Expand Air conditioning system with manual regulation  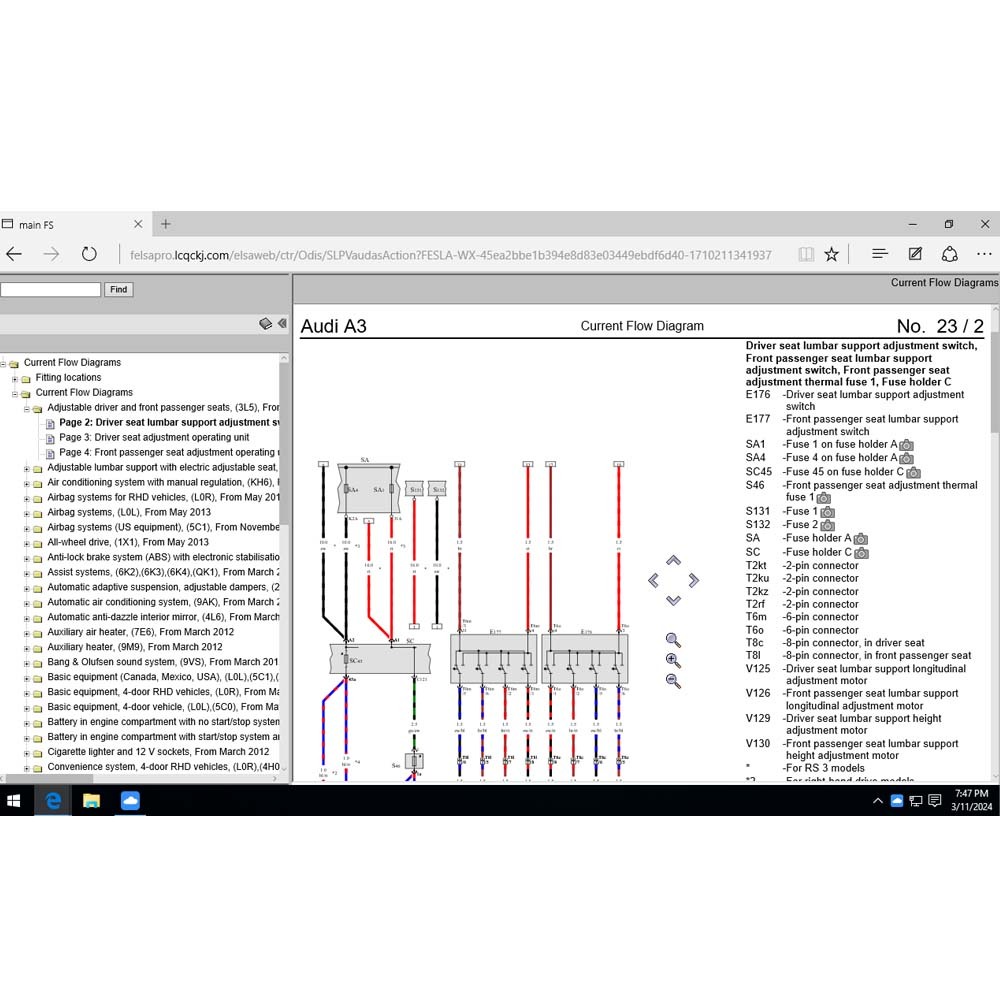point(27,484)
